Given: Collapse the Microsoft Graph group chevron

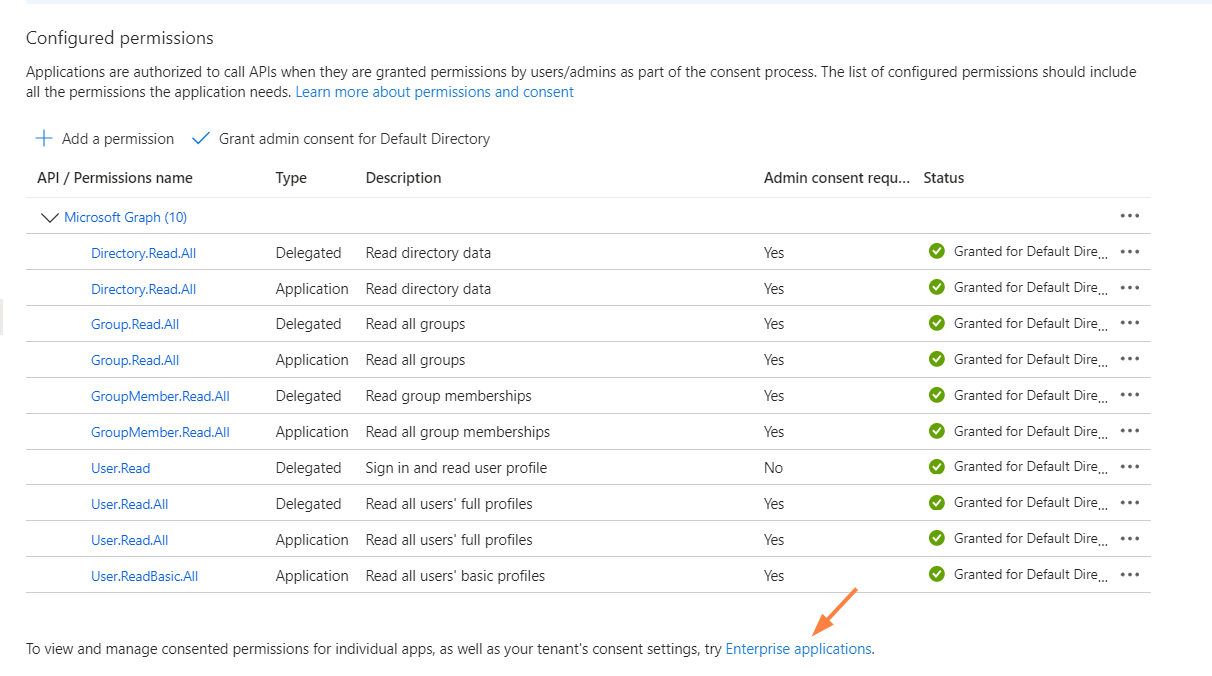Looking at the screenshot, I should point(48,217).
